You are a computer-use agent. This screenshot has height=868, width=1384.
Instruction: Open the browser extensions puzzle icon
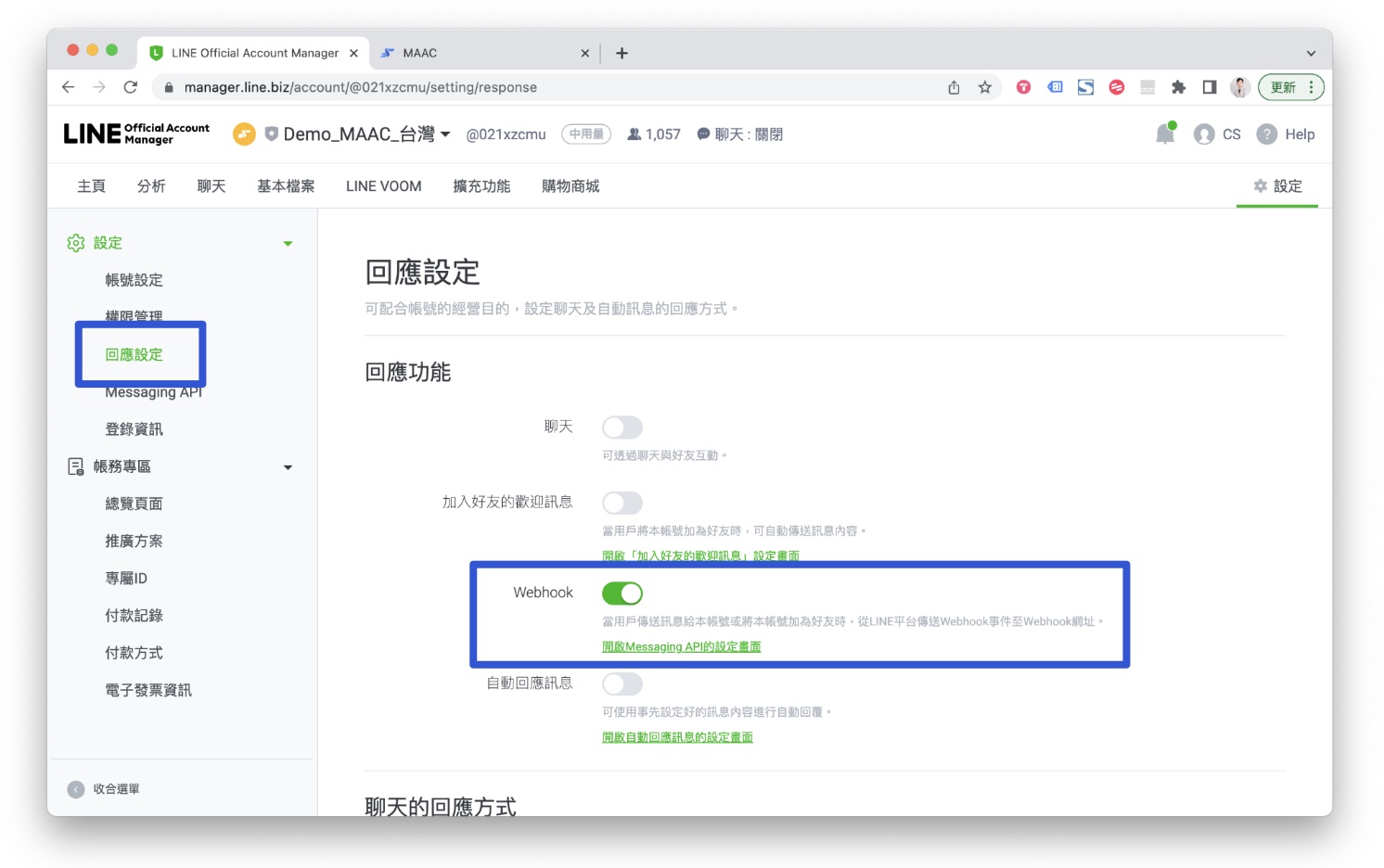coord(1178,87)
